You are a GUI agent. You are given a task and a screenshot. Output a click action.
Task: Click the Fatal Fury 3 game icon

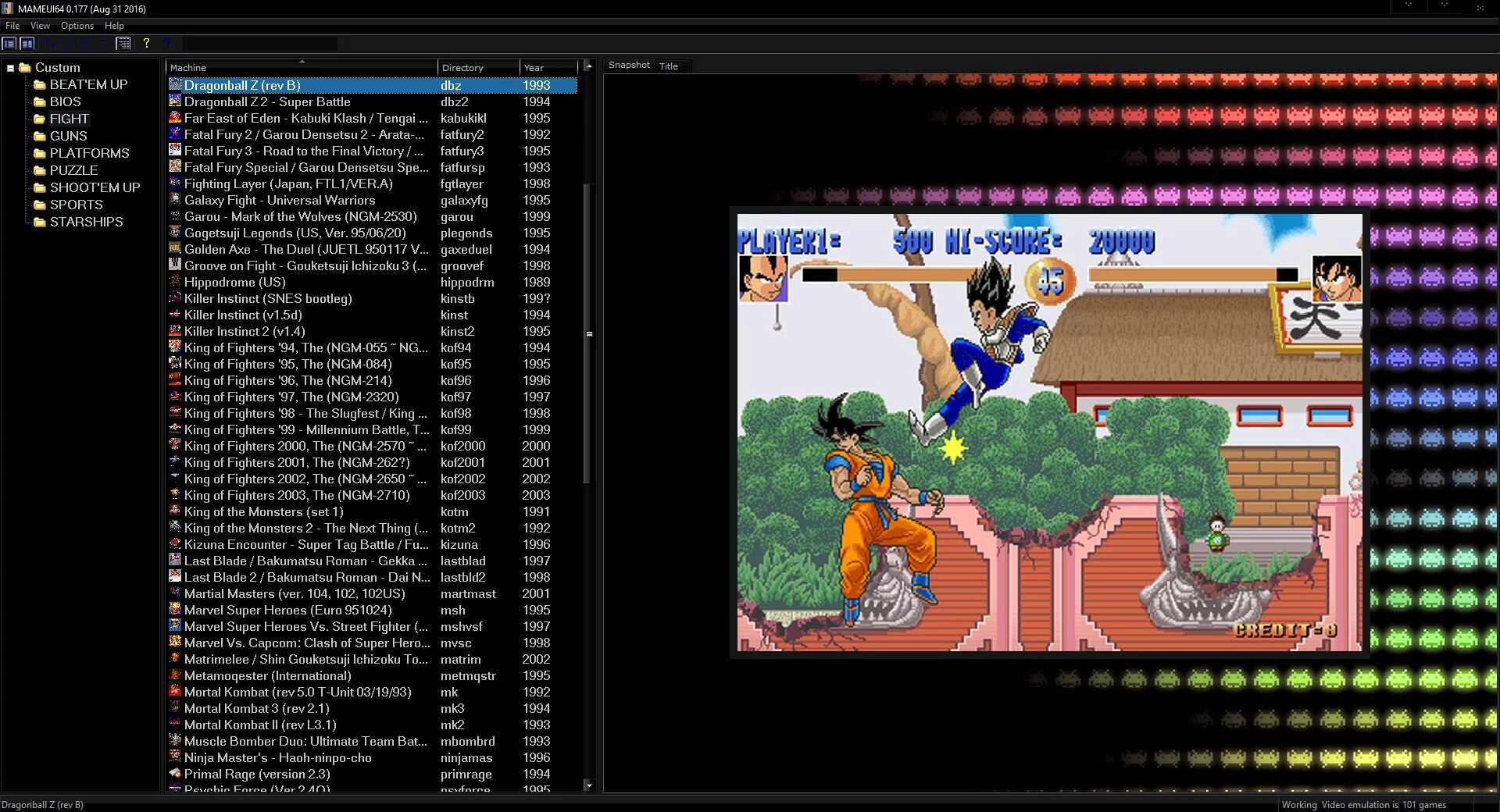[x=175, y=151]
